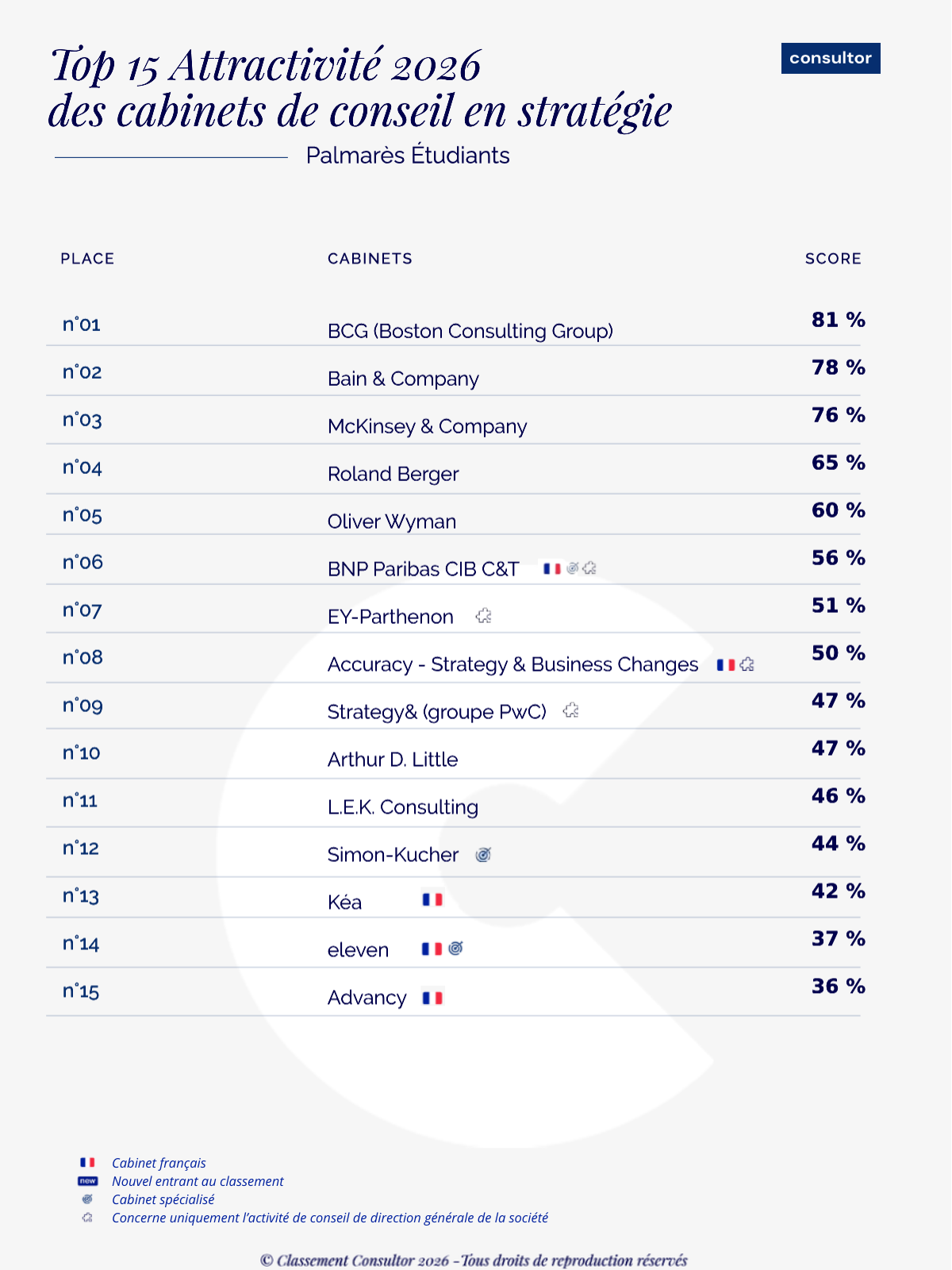Click the French flag beside BNP Paribas CIB C&T
This screenshot has height=1270, width=952.
[x=552, y=568]
